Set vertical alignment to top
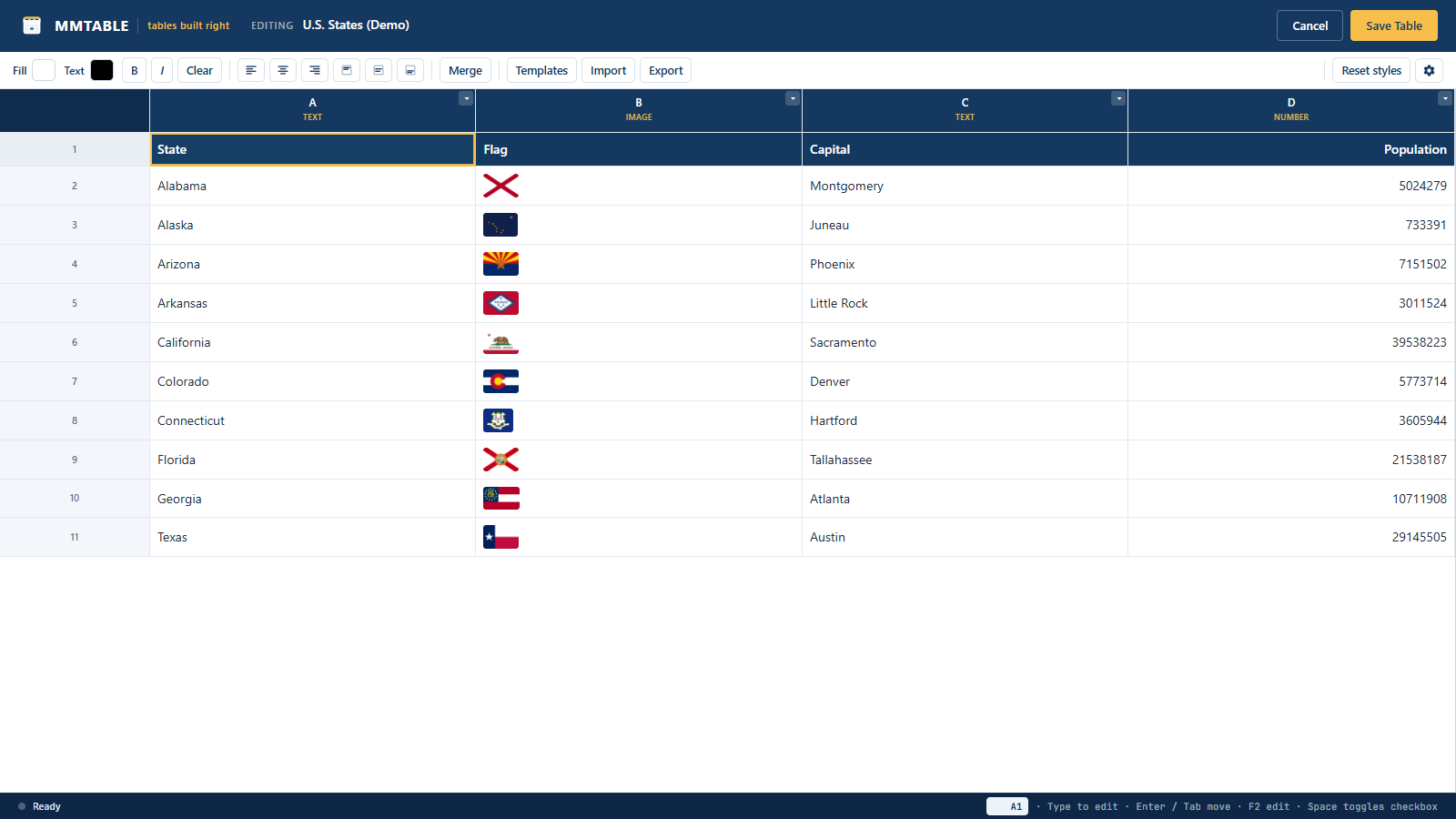1456x819 pixels. pos(347,70)
